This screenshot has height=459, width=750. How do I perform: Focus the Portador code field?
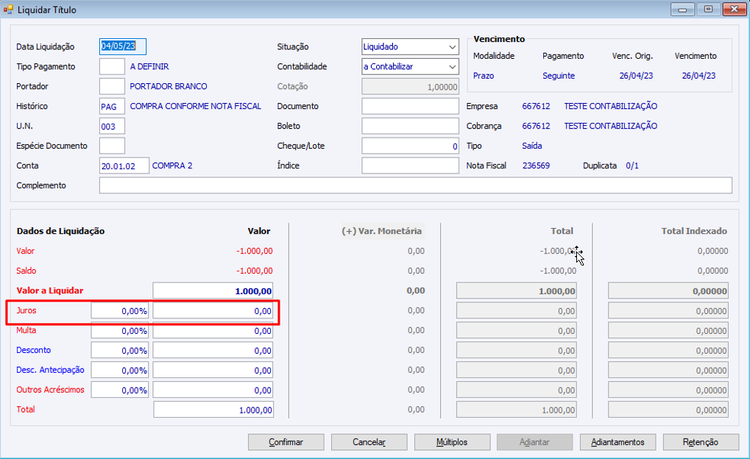tap(112, 86)
